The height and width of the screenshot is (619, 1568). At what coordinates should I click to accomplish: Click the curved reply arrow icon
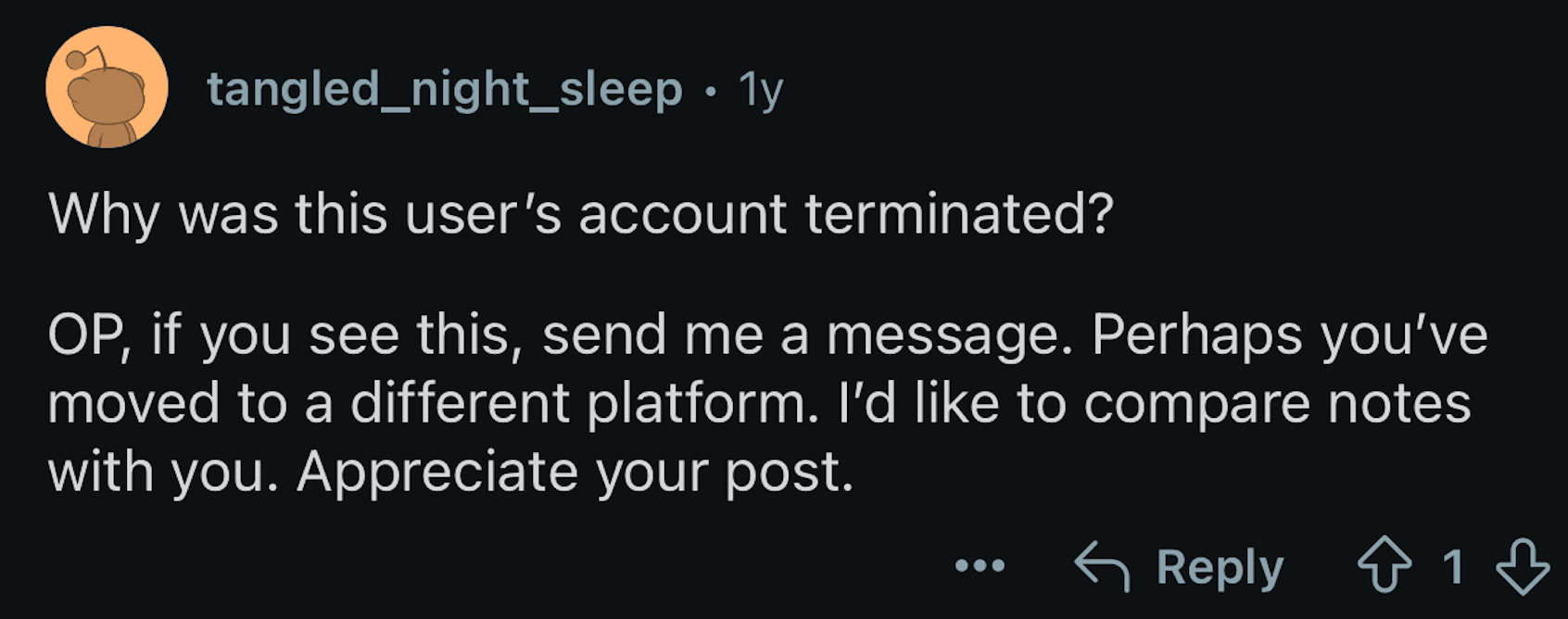point(1102,565)
